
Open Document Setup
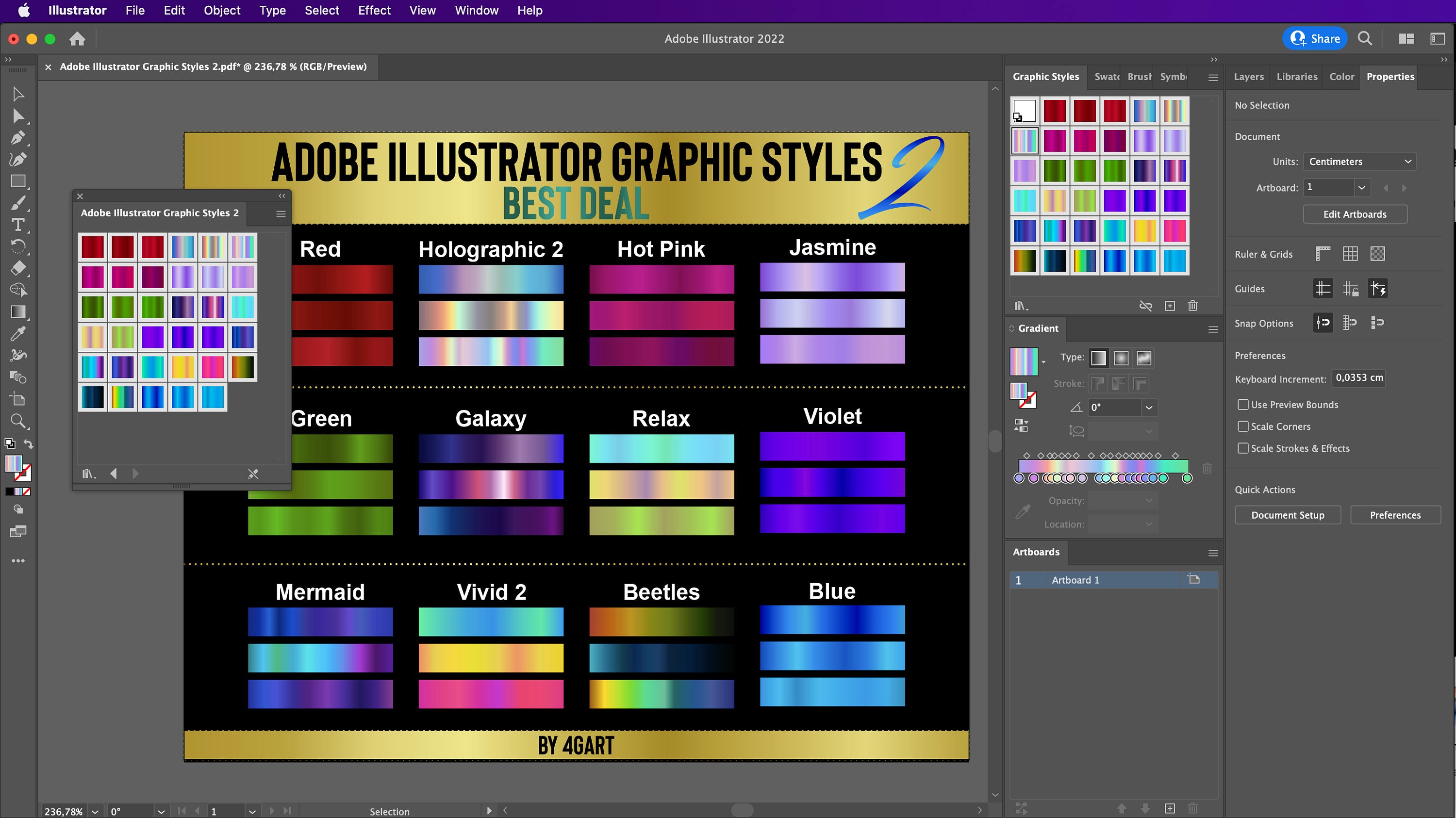tap(1288, 515)
